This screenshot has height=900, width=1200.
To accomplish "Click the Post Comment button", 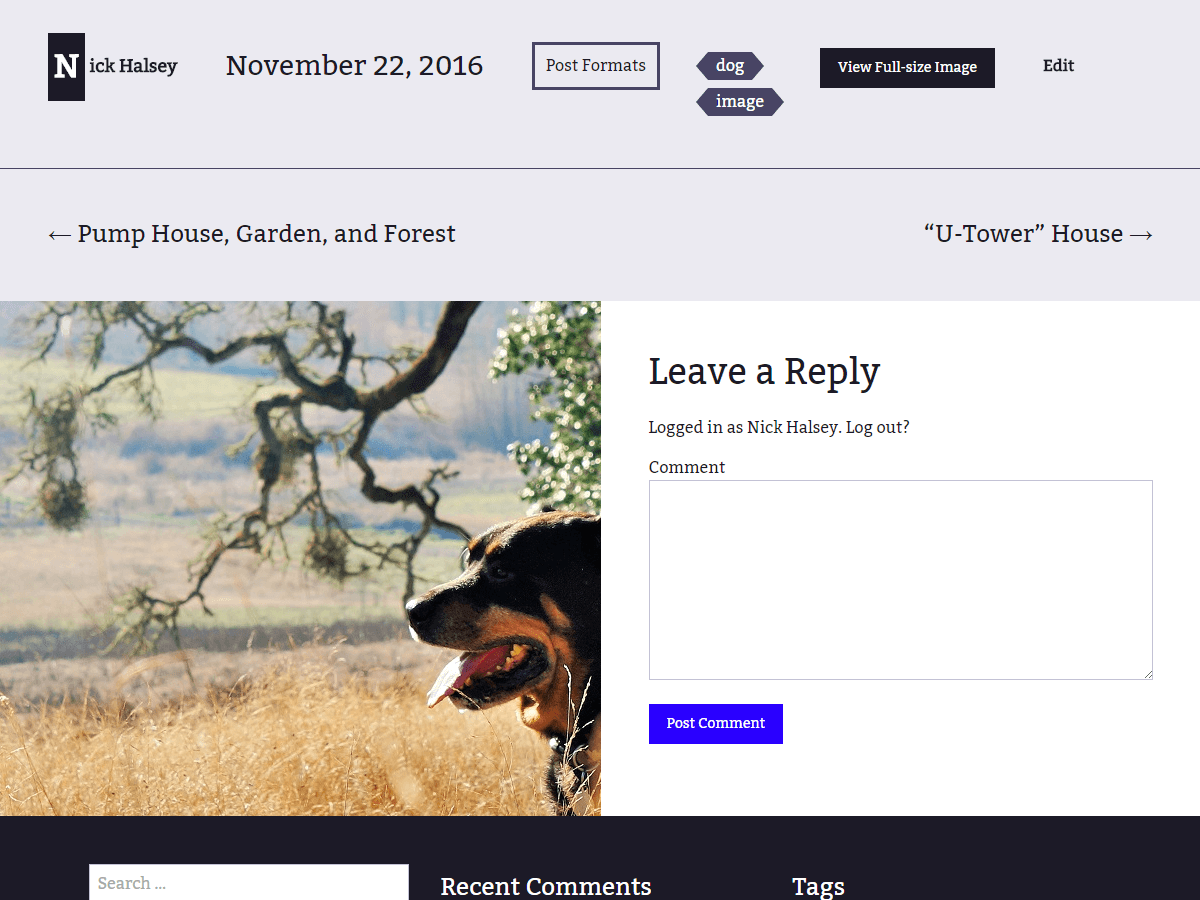I will click(716, 724).
